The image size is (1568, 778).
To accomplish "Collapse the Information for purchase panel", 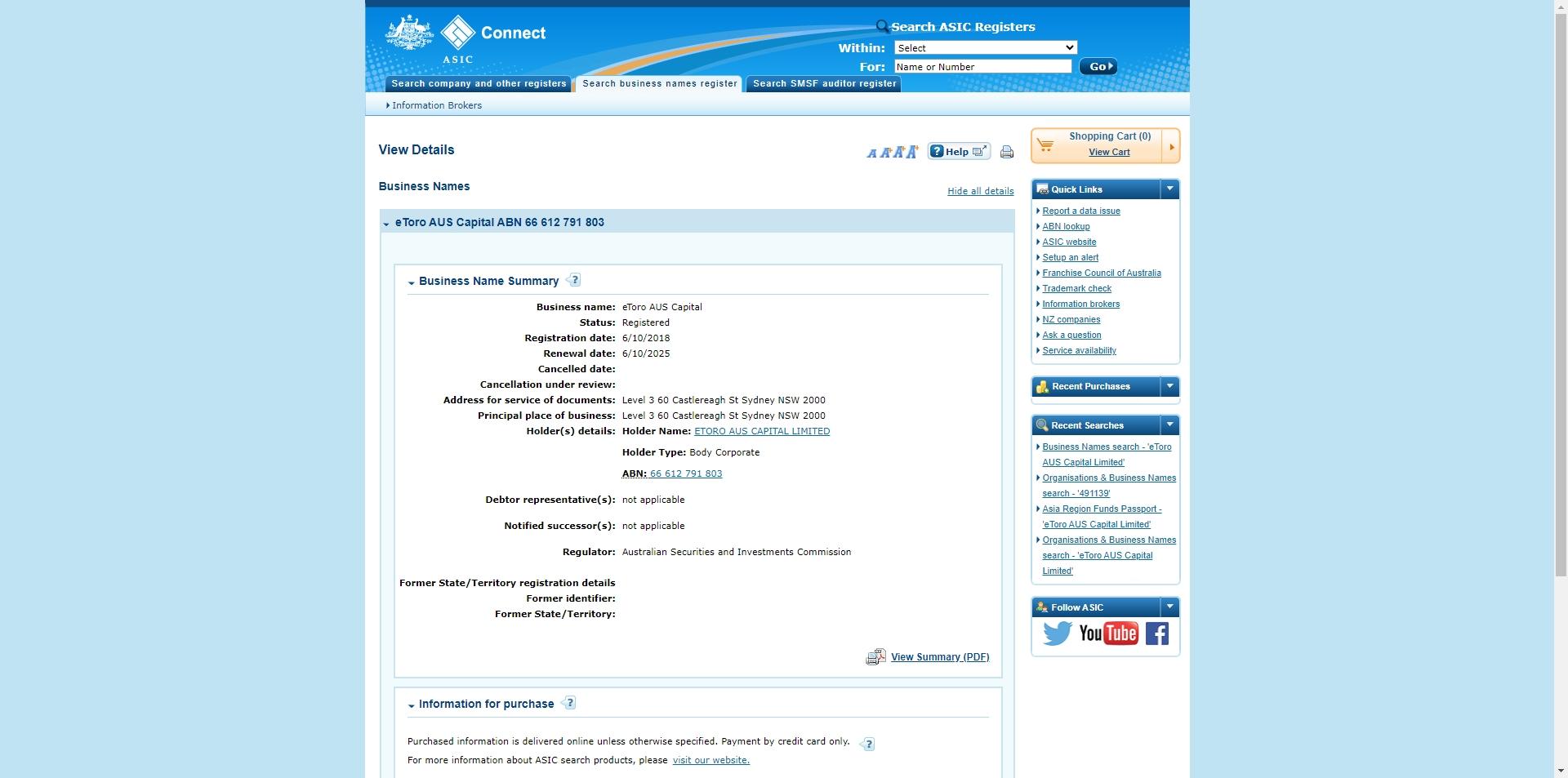I will point(412,705).
